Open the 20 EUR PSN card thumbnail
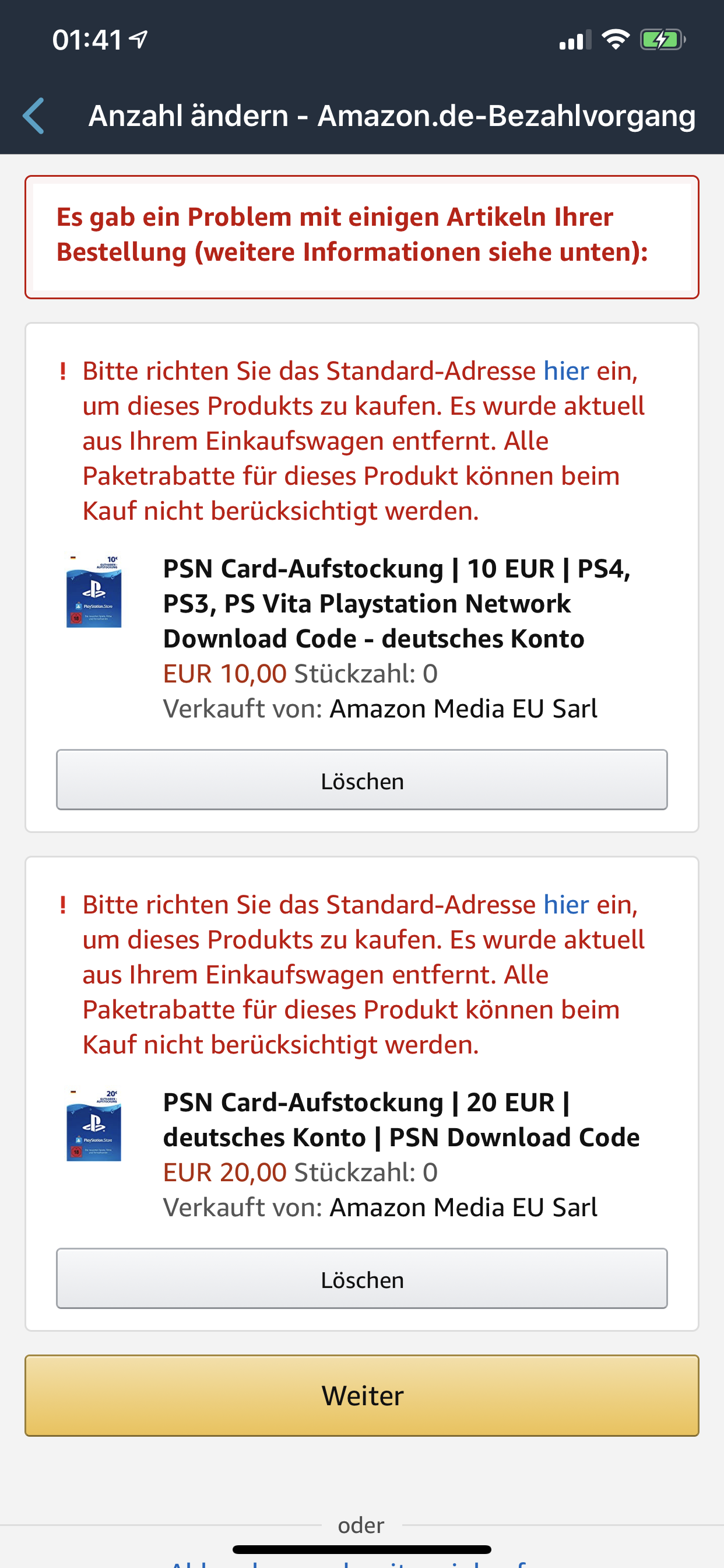724x1568 pixels. pos(94,1125)
